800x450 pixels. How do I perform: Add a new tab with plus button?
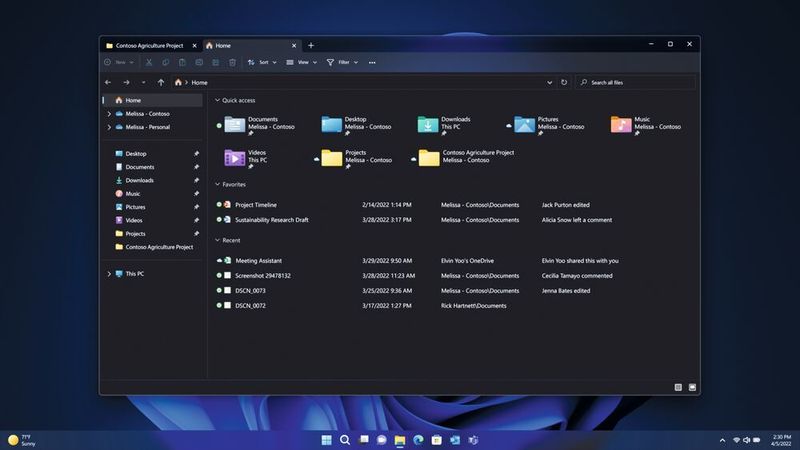point(311,45)
